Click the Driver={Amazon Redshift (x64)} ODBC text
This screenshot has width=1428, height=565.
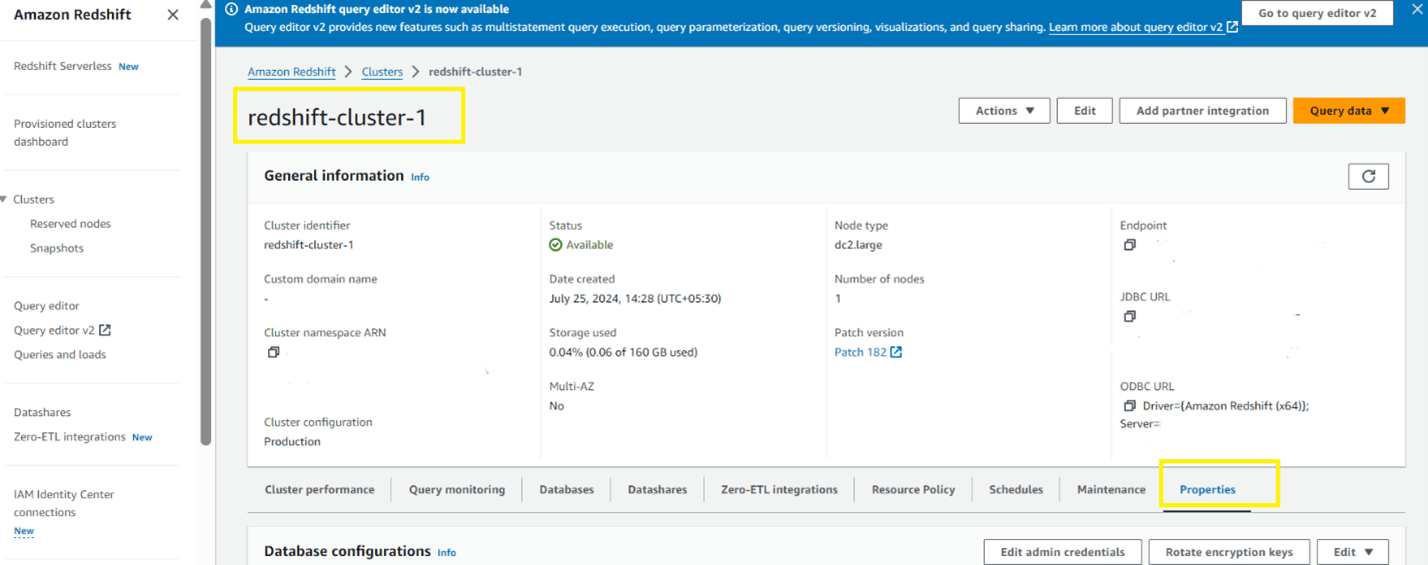[1226, 406]
